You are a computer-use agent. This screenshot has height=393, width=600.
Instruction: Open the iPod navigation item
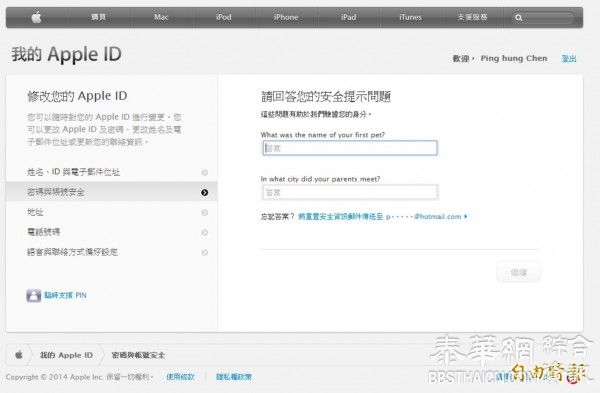coord(223,17)
